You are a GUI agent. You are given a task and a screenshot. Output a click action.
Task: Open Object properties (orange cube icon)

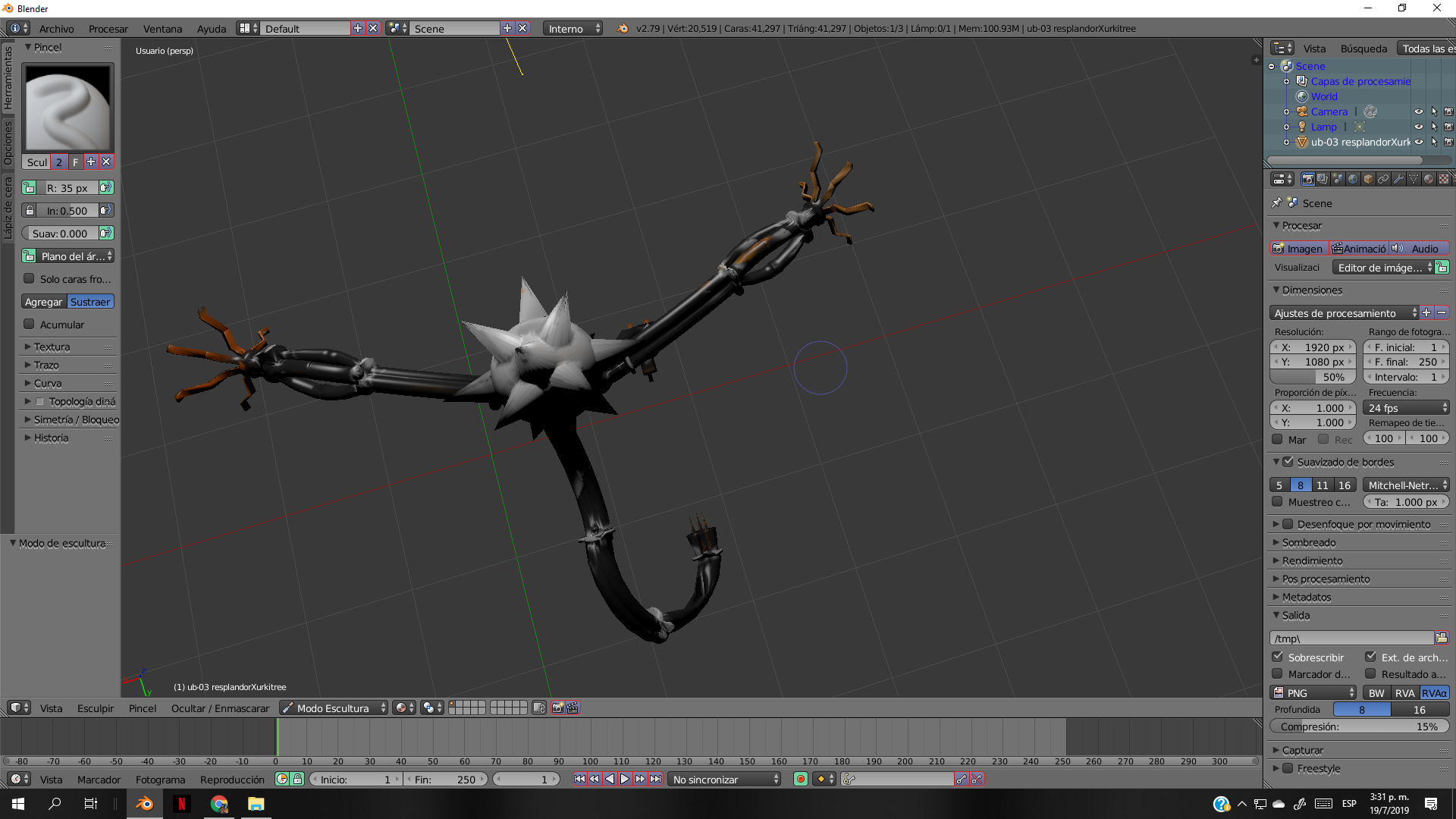[x=1367, y=178]
